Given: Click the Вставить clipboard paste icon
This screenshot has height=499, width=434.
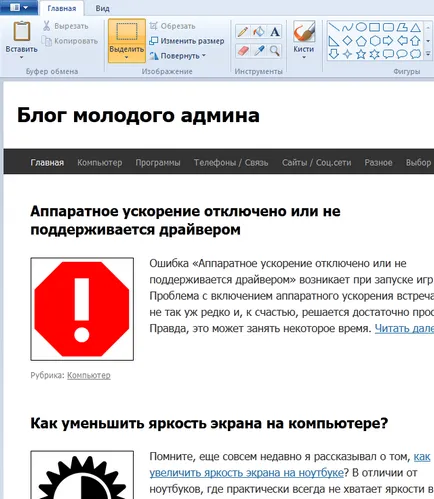Looking at the screenshot, I should [x=22, y=31].
